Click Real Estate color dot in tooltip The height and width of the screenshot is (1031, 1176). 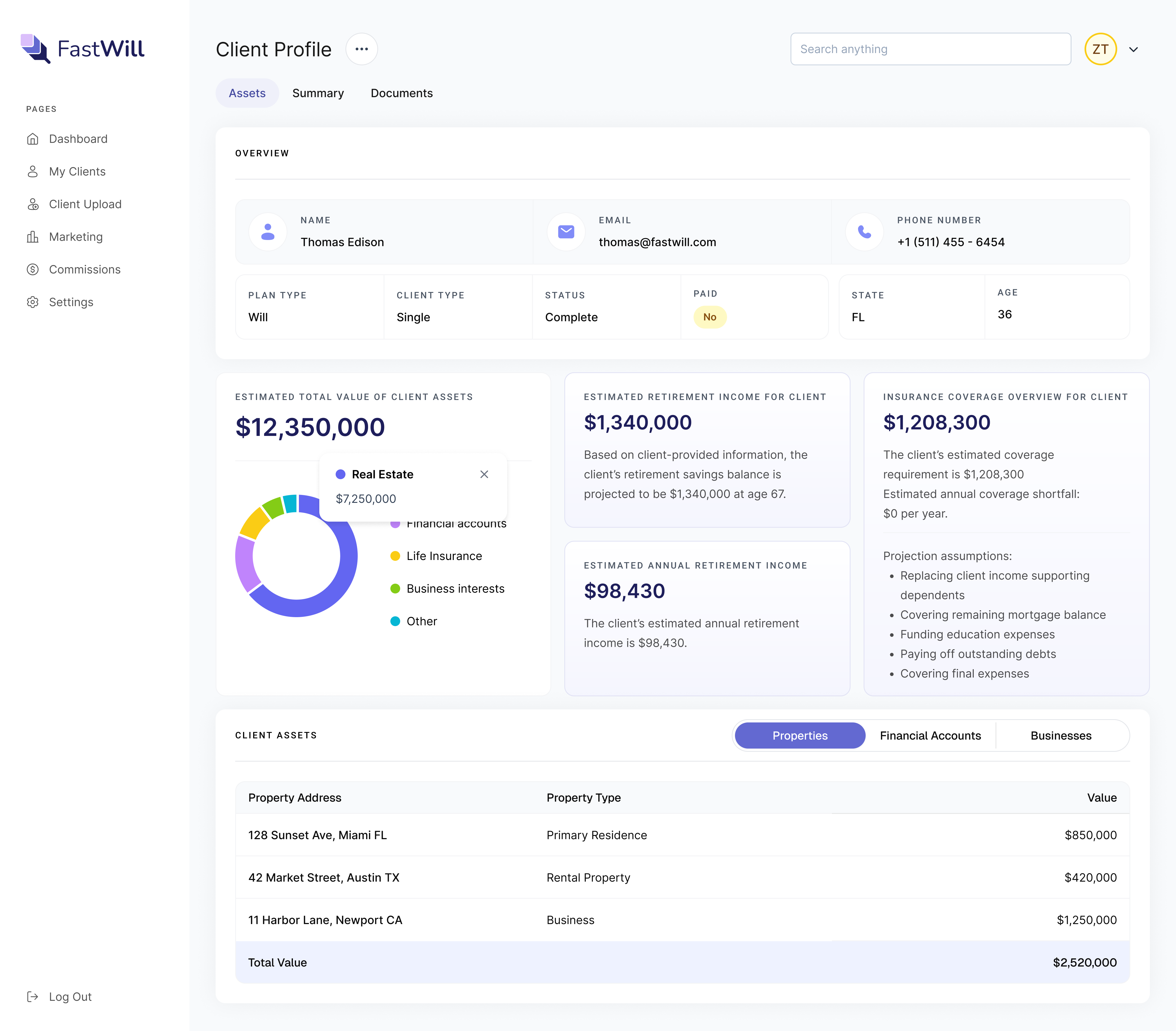pyautogui.click(x=340, y=474)
